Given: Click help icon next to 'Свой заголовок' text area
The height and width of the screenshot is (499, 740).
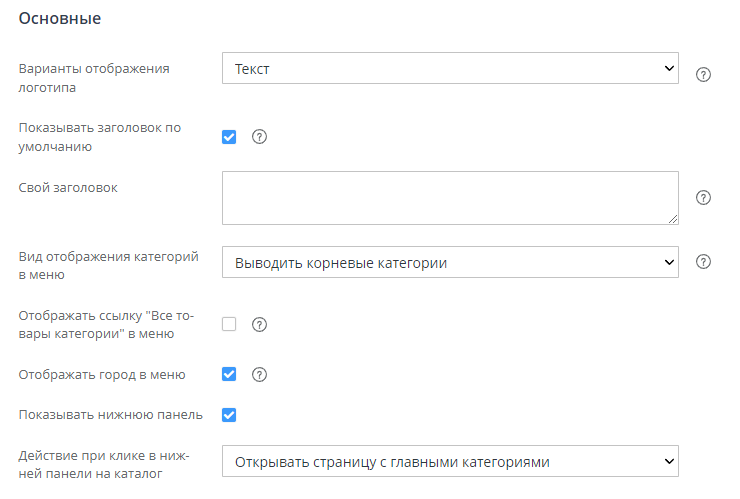Looking at the screenshot, I should 703,198.
